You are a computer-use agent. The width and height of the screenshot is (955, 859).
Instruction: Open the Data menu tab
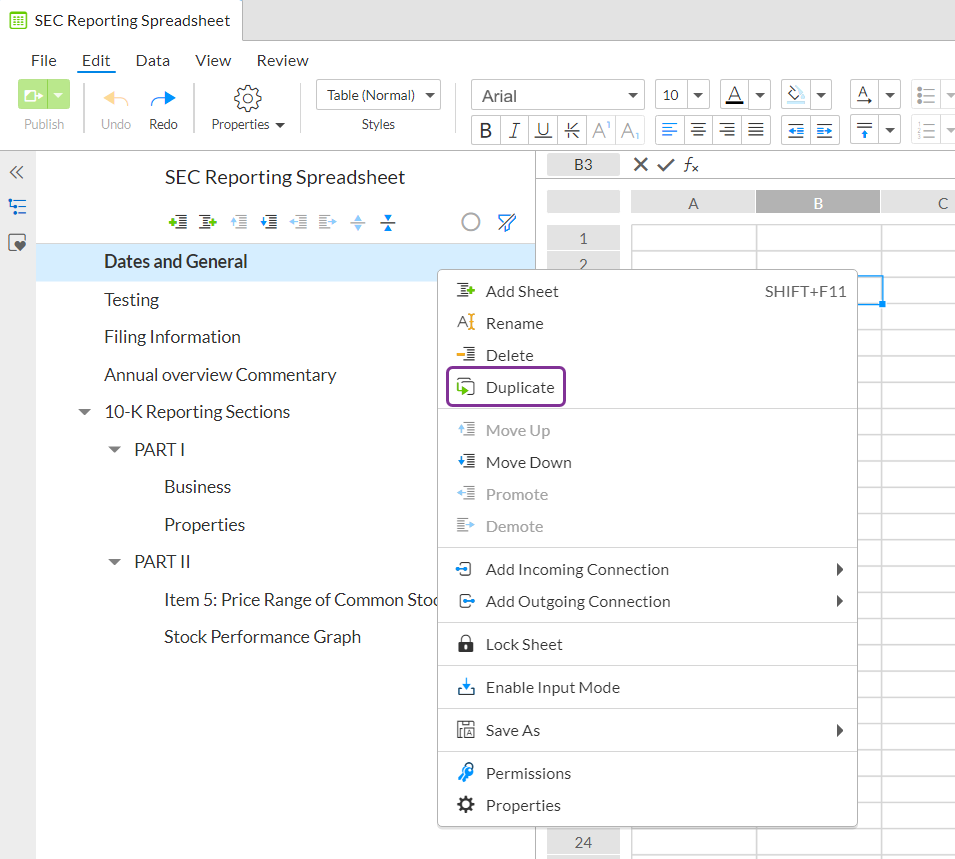click(x=152, y=61)
